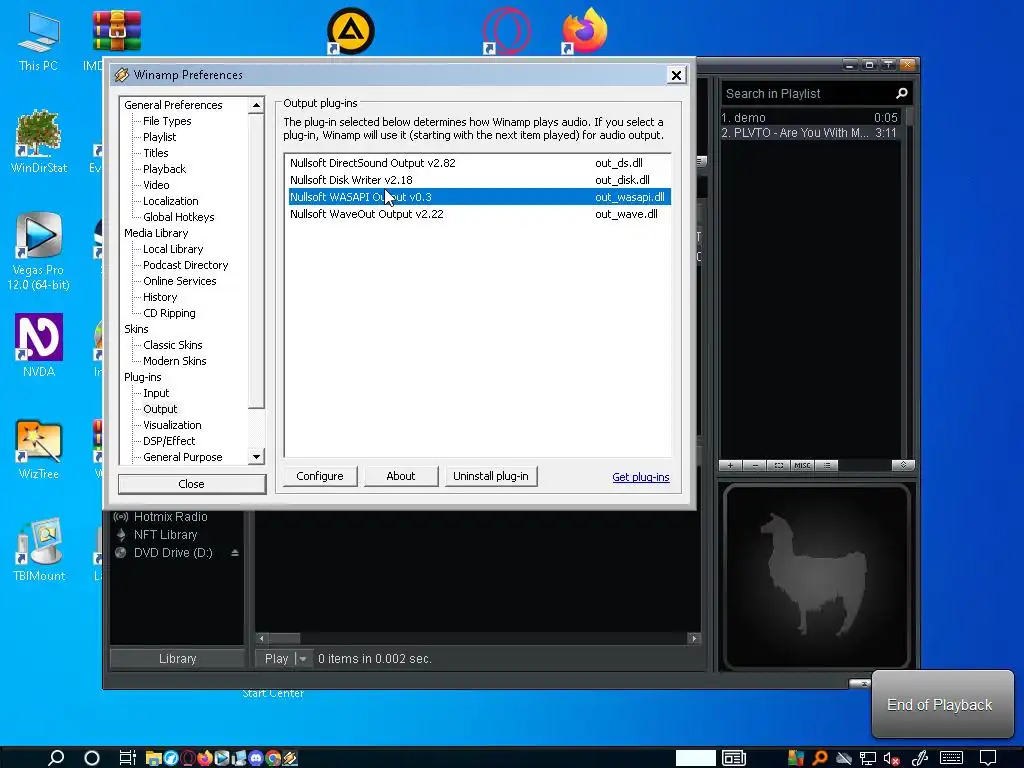1024x768 pixels.
Task: Click the playlist List options button
Action: click(x=827, y=465)
